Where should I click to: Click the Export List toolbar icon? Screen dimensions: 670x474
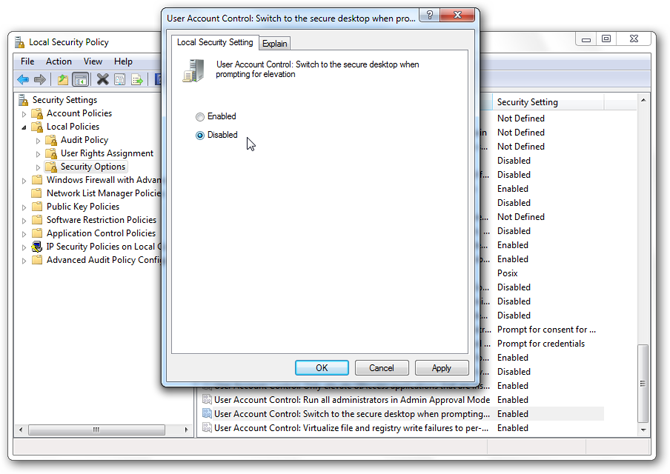[x=137, y=79]
